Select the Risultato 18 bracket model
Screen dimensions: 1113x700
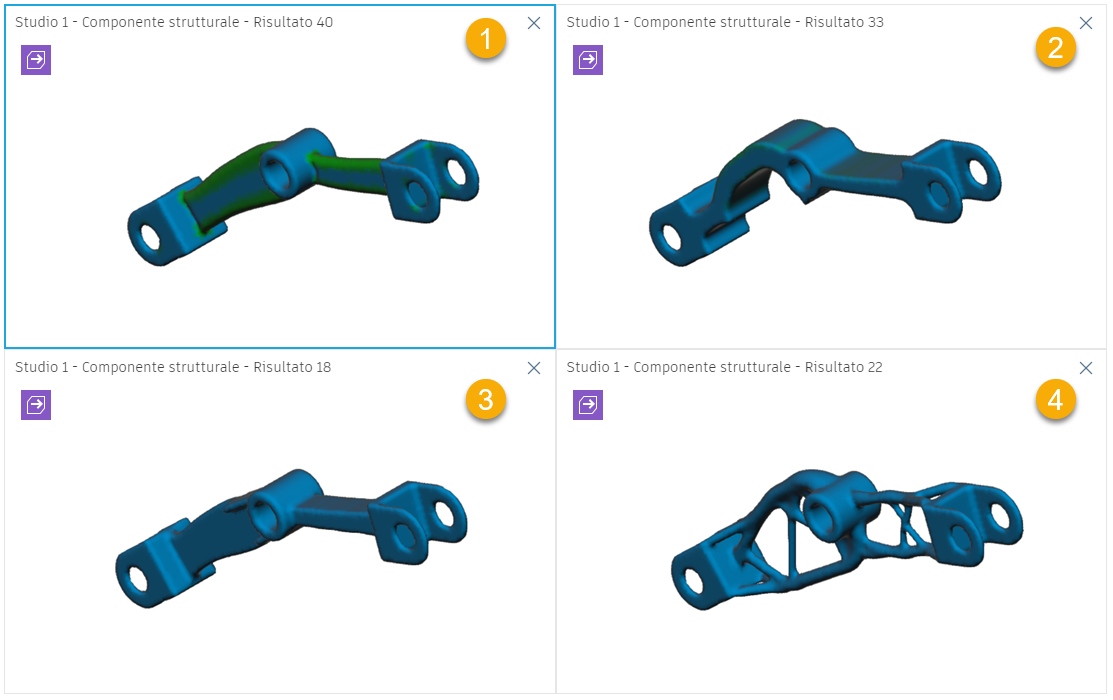tap(291, 537)
